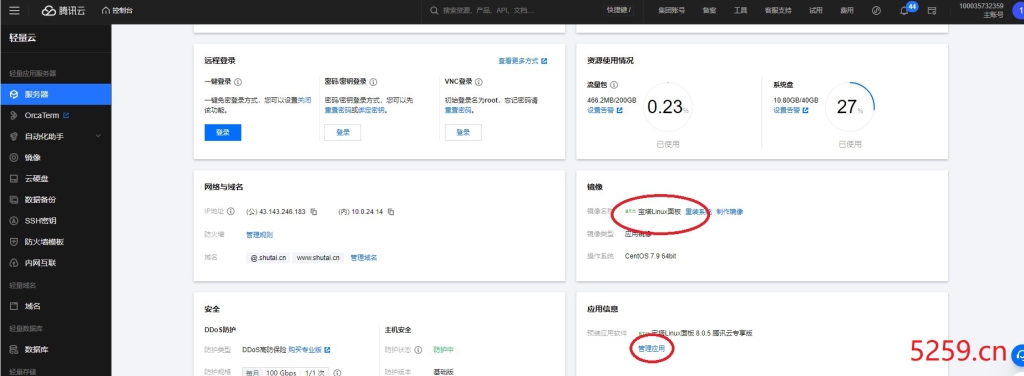Open the 工具 top menu
The height and width of the screenshot is (376, 1024).
(740, 10)
